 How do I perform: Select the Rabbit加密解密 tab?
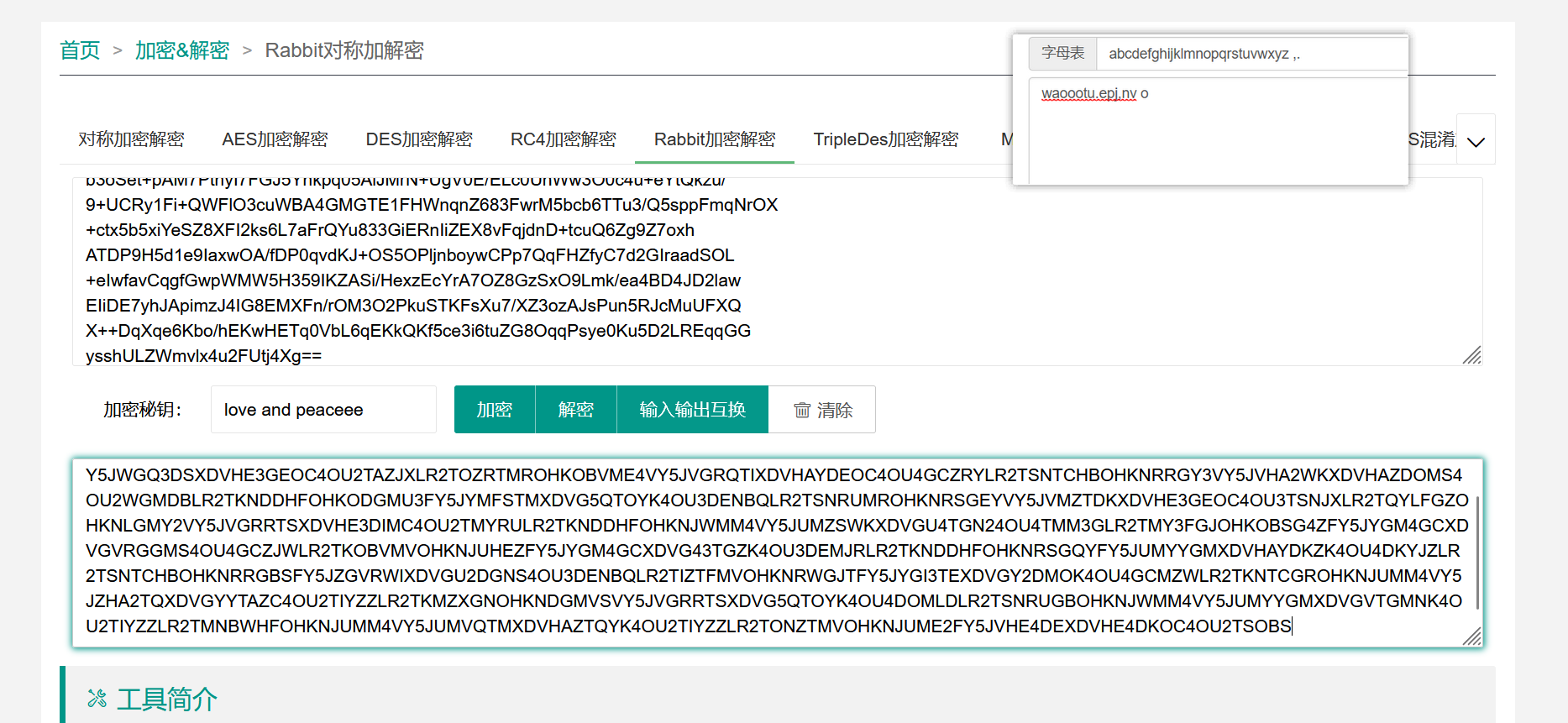(715, 139)
